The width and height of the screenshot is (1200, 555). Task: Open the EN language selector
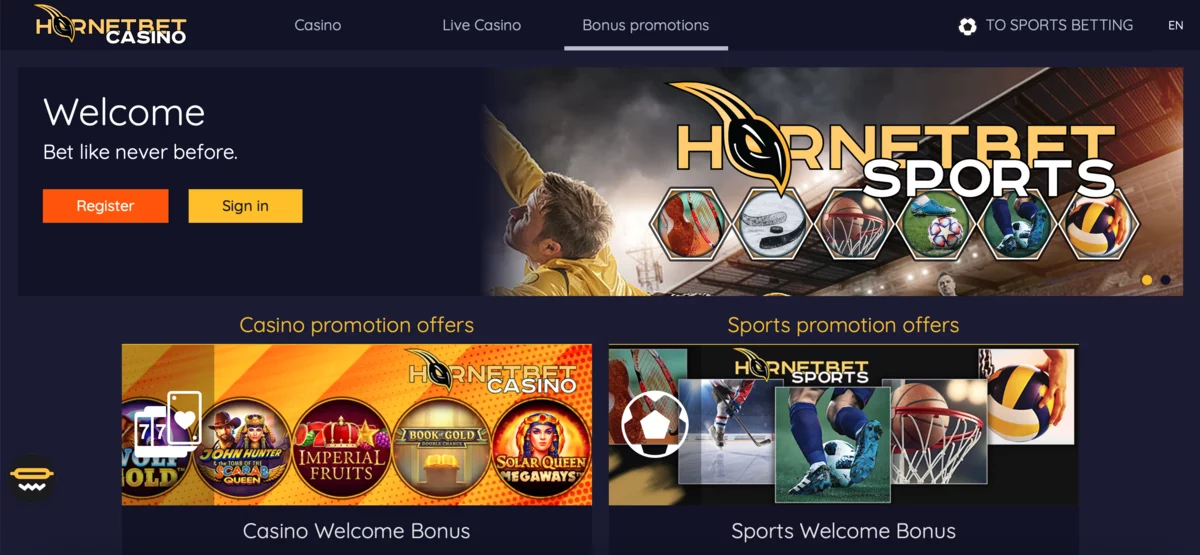coord(1176,26)
